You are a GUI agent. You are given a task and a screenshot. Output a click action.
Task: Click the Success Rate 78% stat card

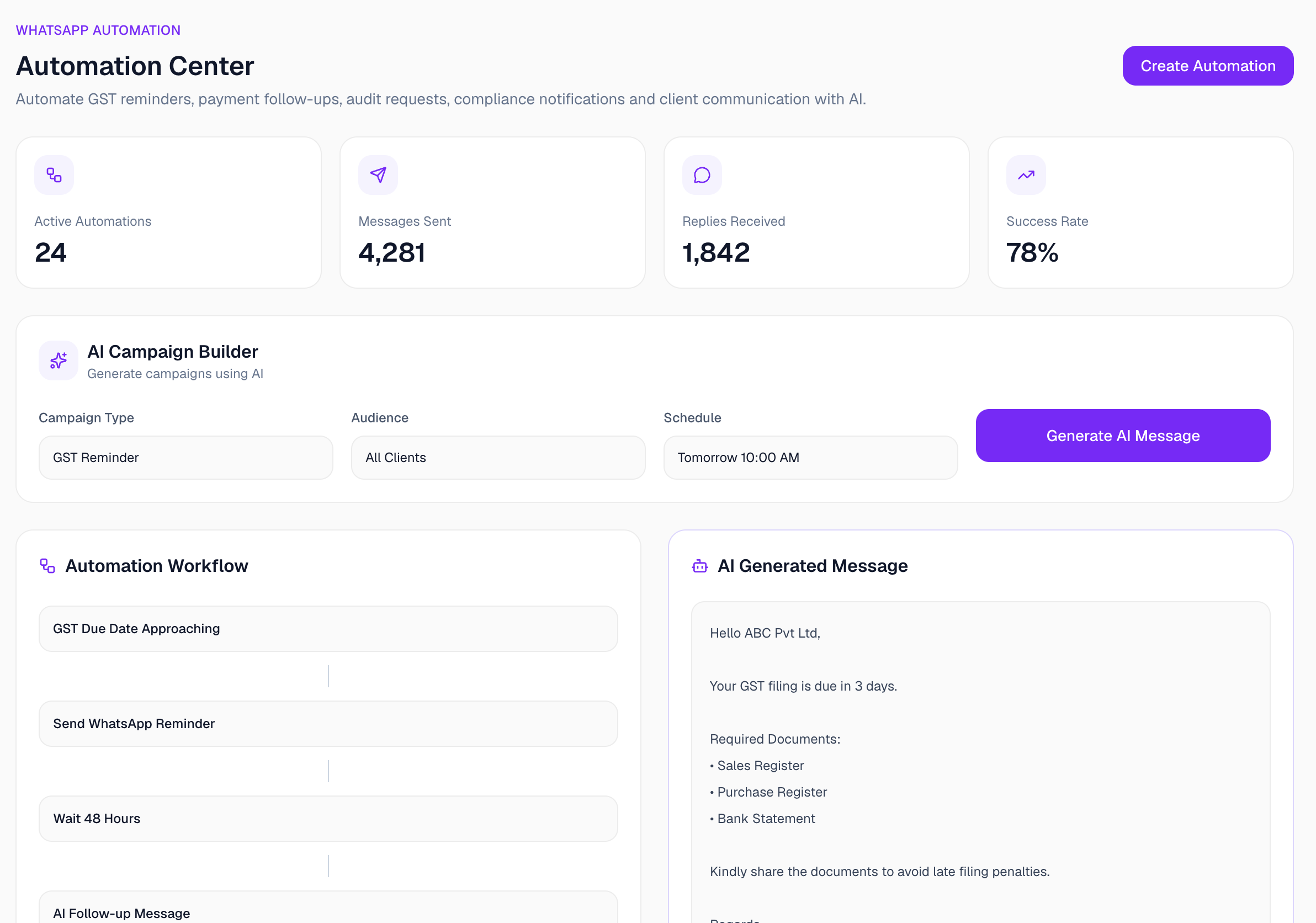tap(1140, 213)
